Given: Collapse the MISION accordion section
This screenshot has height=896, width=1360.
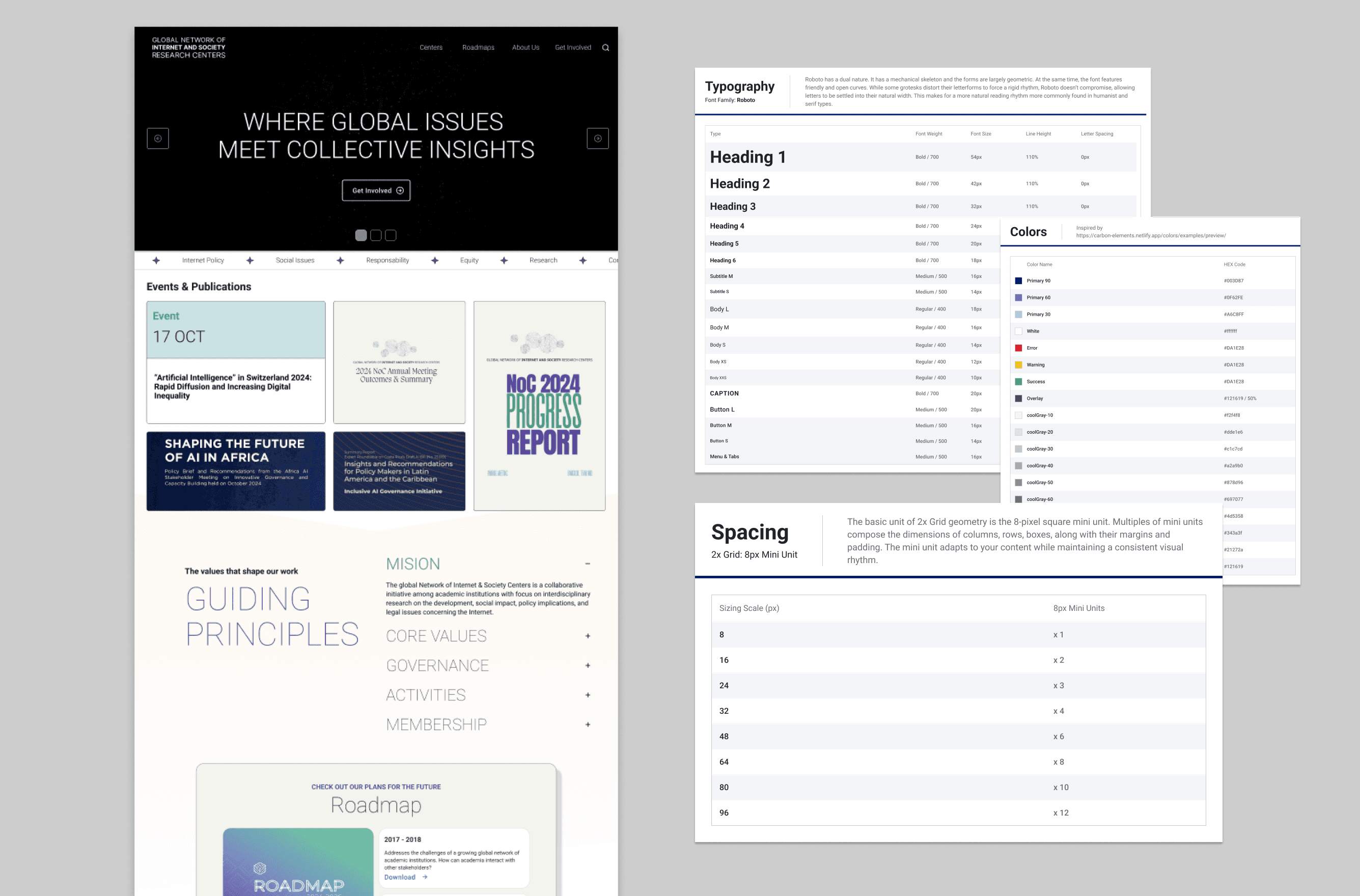Looking at the screenshot, I should pos(588,564).
